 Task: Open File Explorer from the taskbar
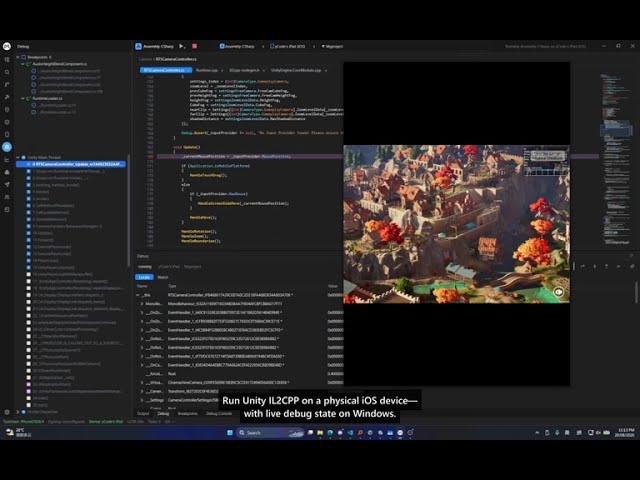coord(320,433)
